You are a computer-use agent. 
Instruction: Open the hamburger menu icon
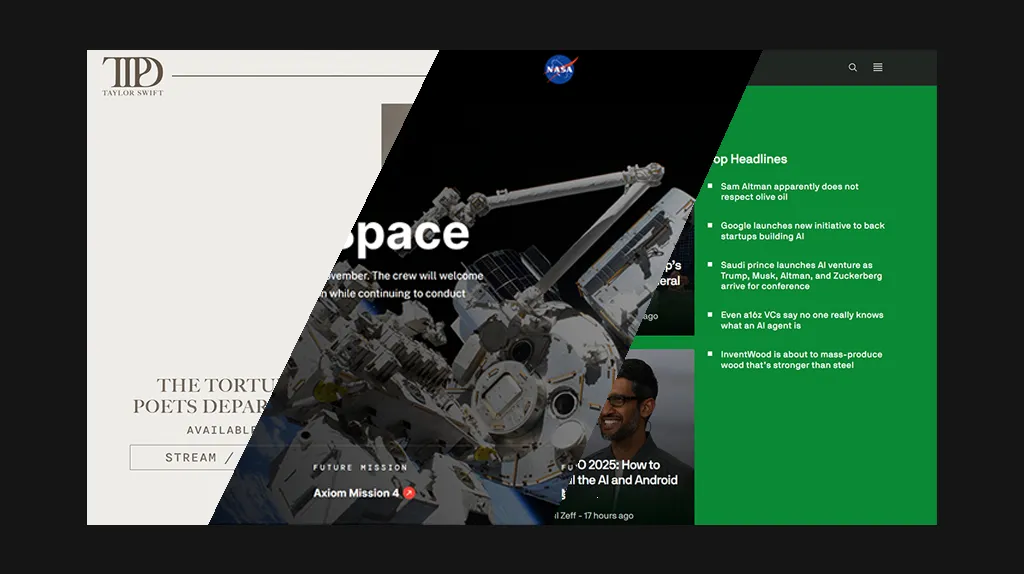878,67
